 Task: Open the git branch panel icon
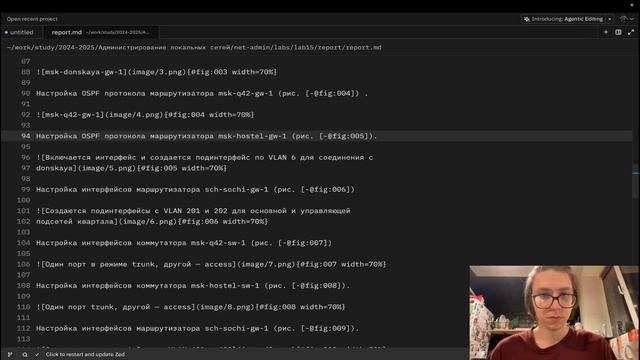click(x=10, y=354)
